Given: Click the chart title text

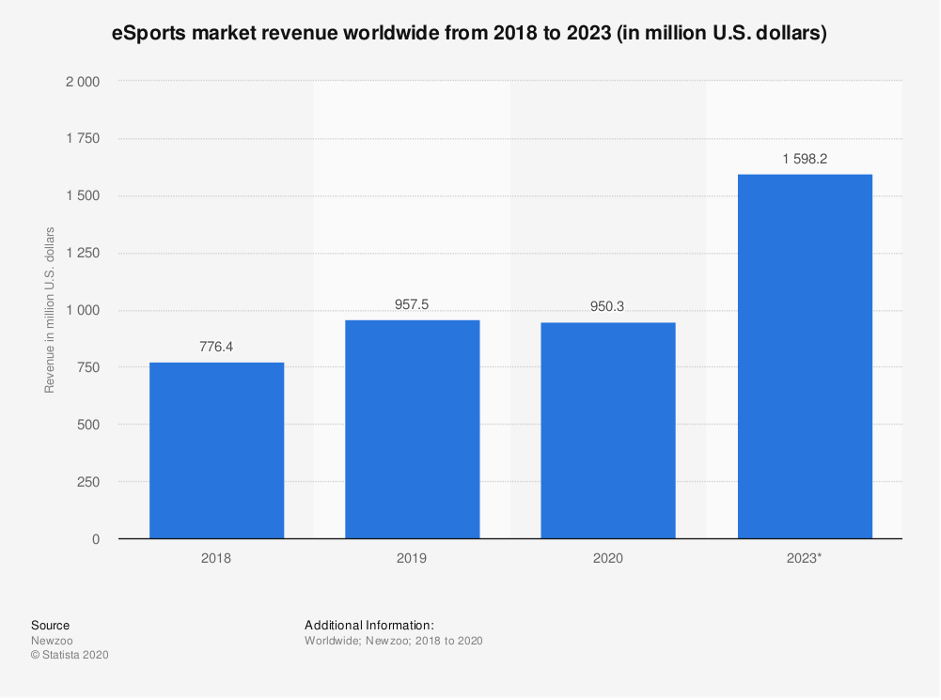Looking at the screenshot, I should click(470, 33).
